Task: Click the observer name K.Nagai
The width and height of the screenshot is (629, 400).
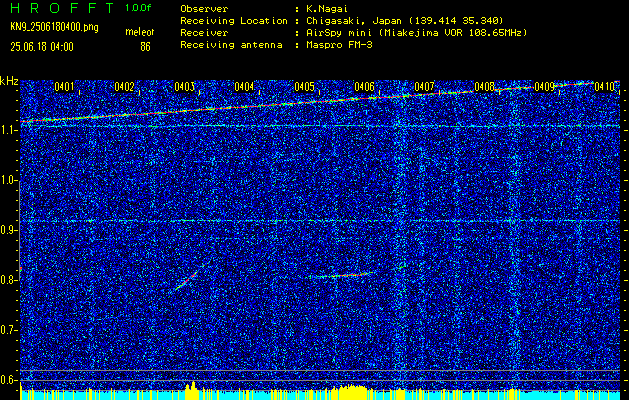Action: [x=327, y=8]
